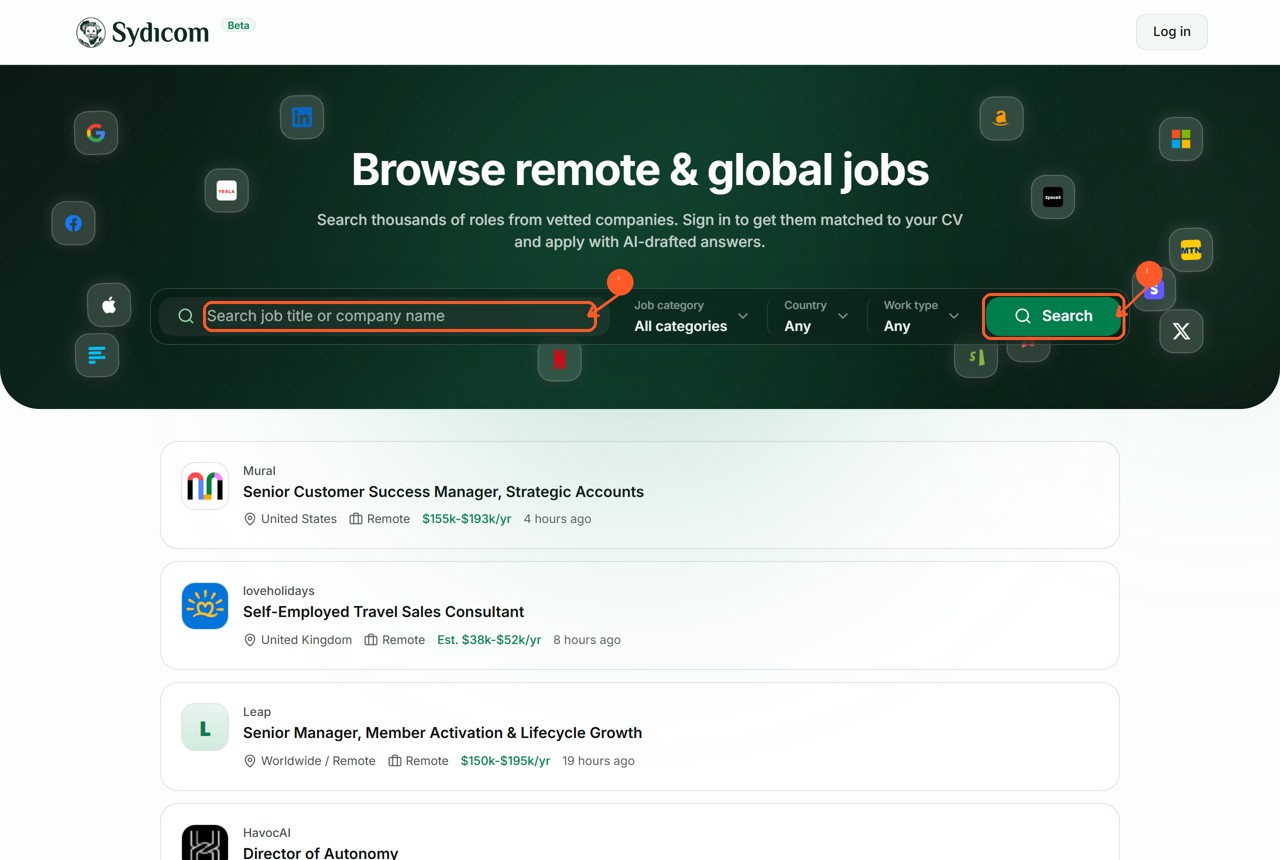Click the HavocAI company logo

tap(205, 842)
